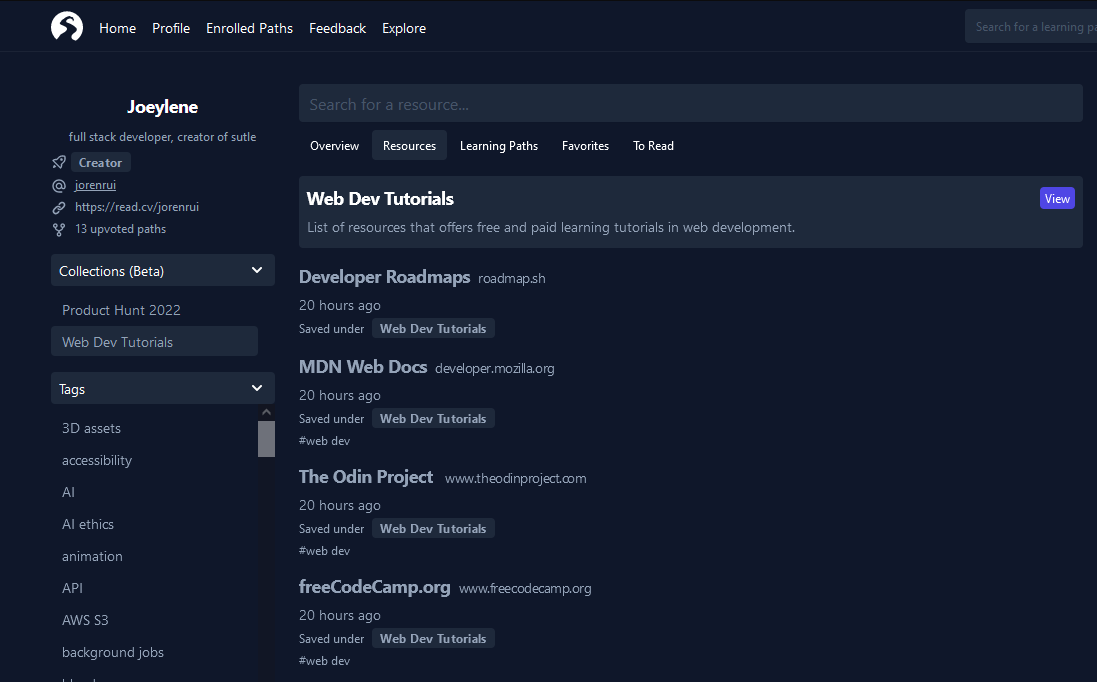
Task: Click the Web Dev Tutorials collection heading
Action: pyautogui.click(x=380, y=199)
